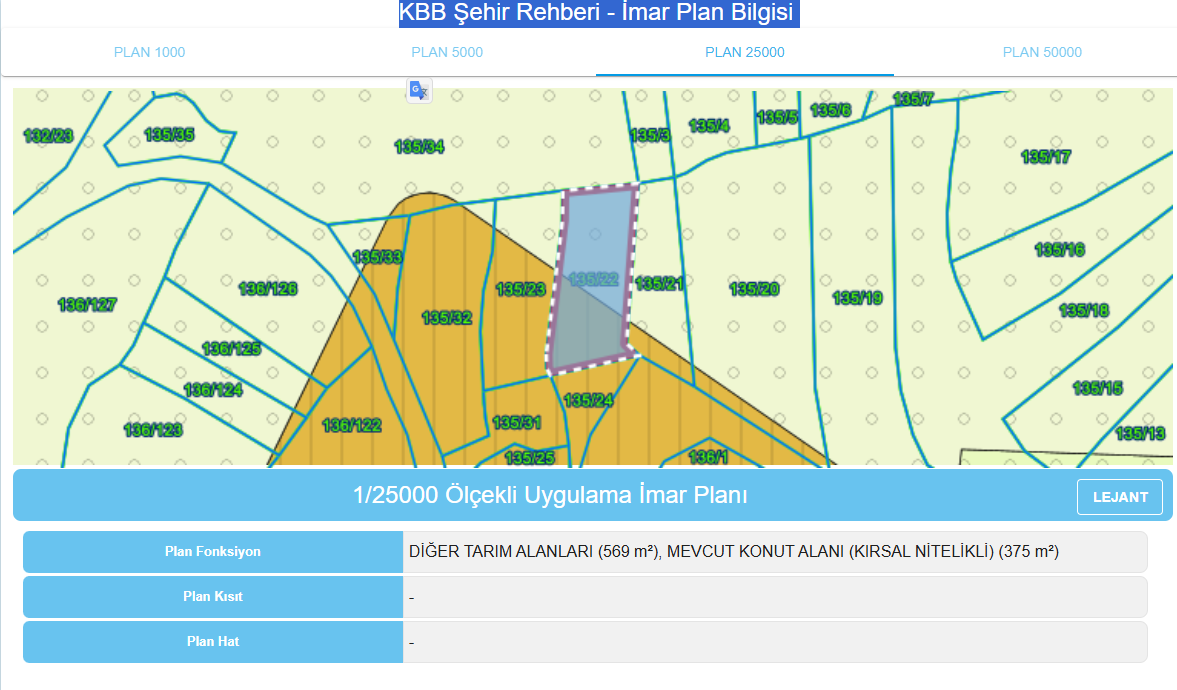Select the PLAN 25000 tab
Screen dimensions: 1177x690
click(x=745, y=52)
